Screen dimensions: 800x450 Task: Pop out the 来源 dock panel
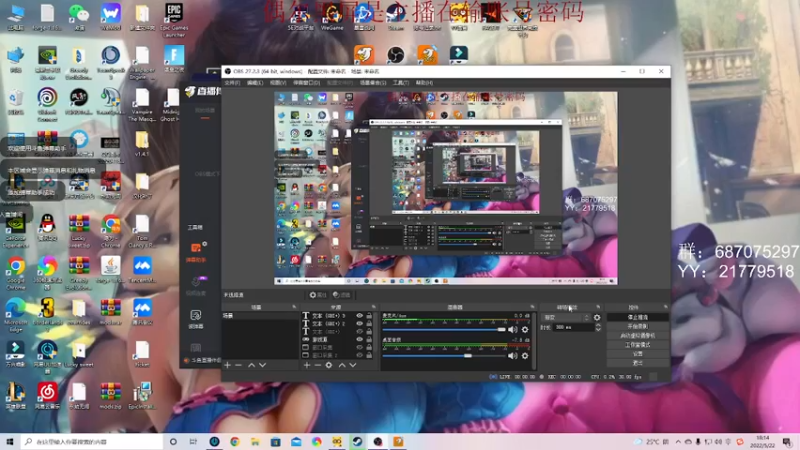tap(374, 307)
